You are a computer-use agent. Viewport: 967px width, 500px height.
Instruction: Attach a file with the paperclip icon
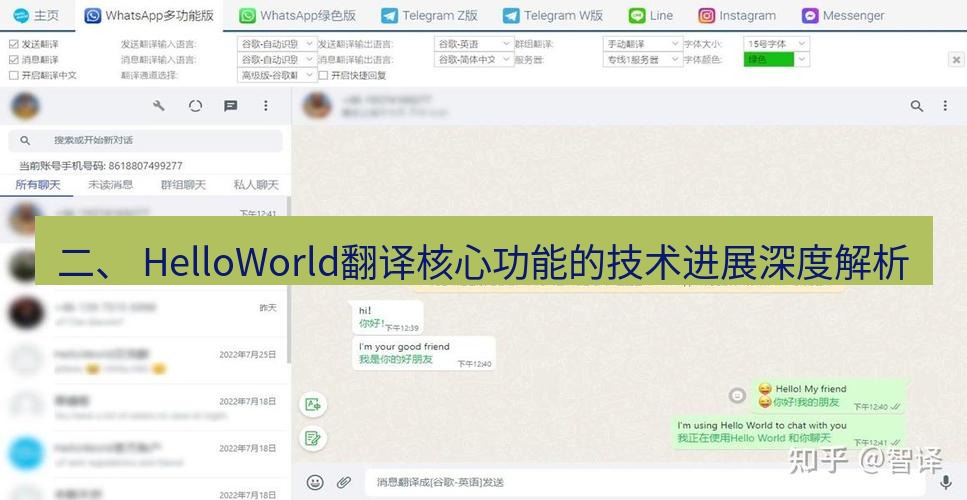[344, 482]
